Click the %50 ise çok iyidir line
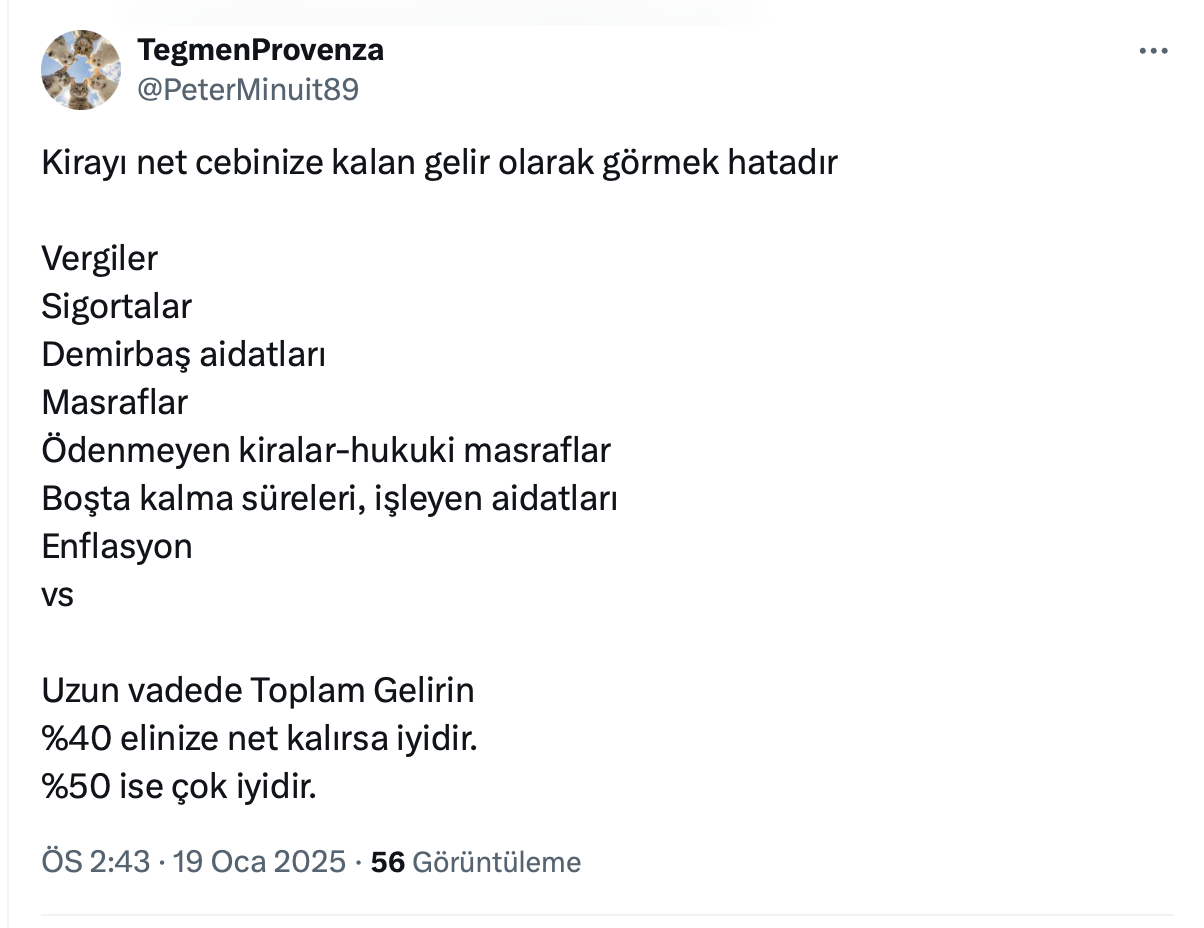 (x=179, y=788)
